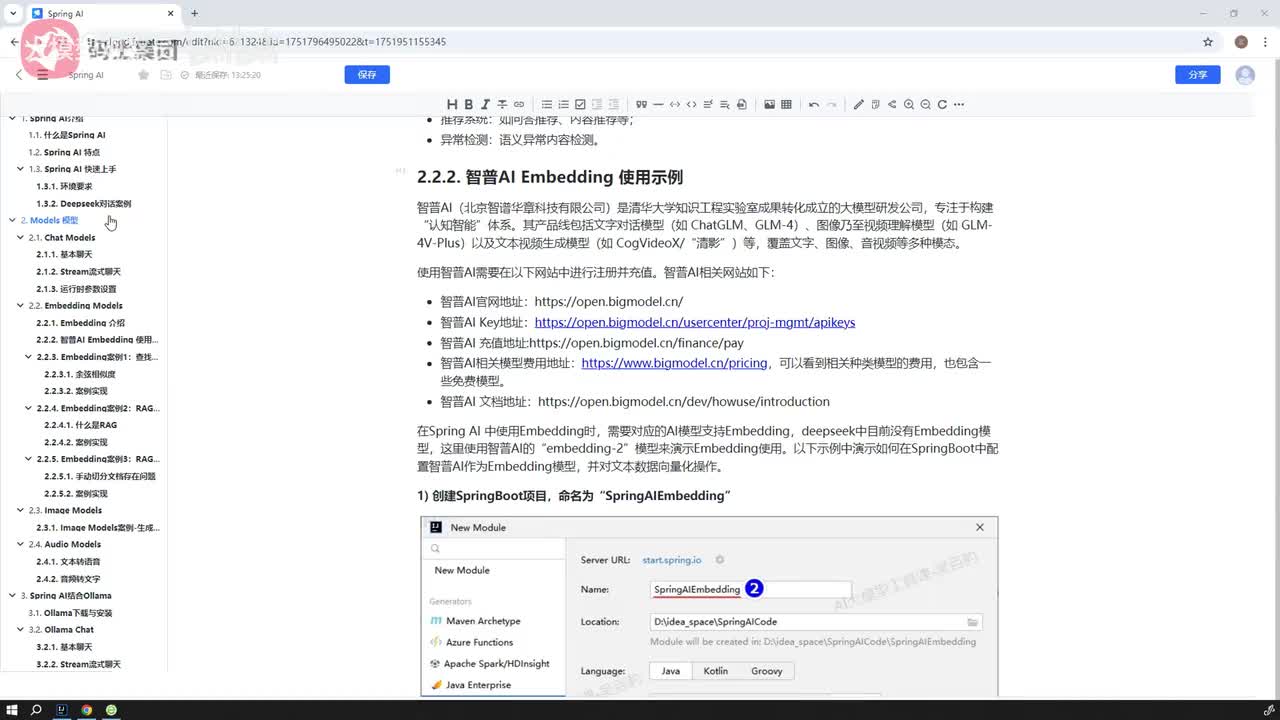This screenshot has width=1280, height=720.
Task: Collapse the 2.1. Chat Models chevron
Action: tap(20, 238)
